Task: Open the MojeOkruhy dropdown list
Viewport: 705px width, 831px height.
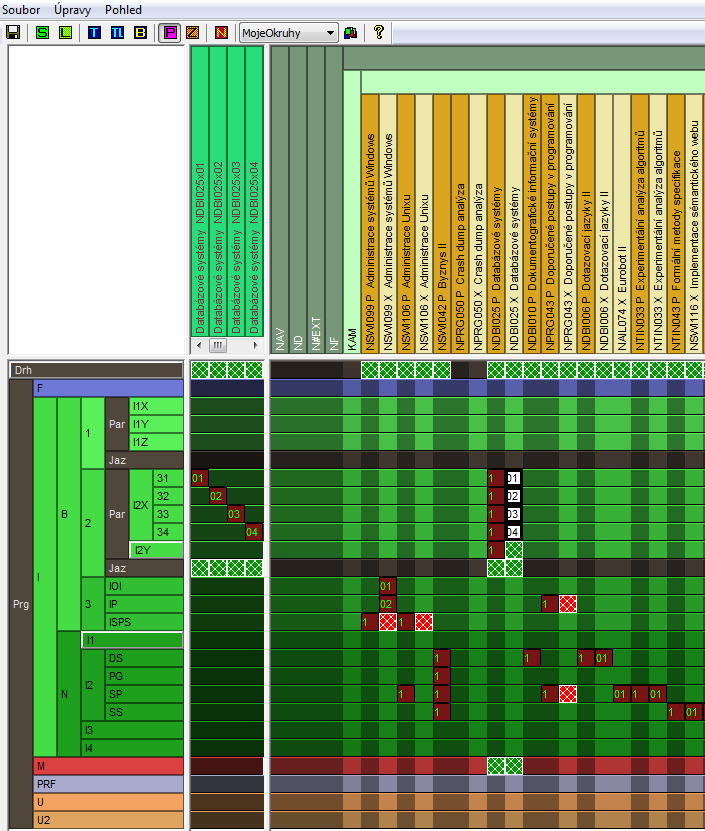Action: (331, 32)
